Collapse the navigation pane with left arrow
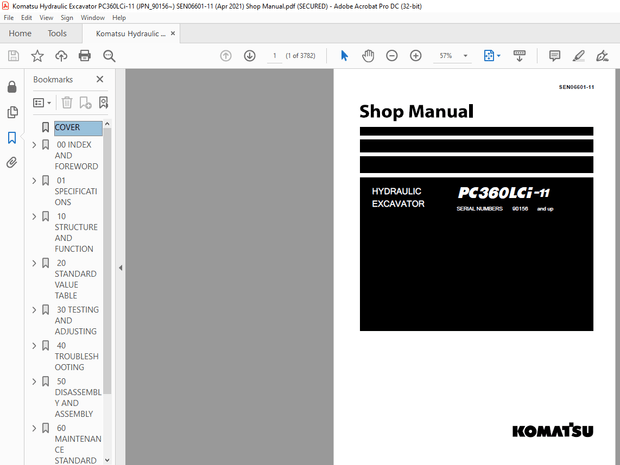 click(x=120, y=268)
